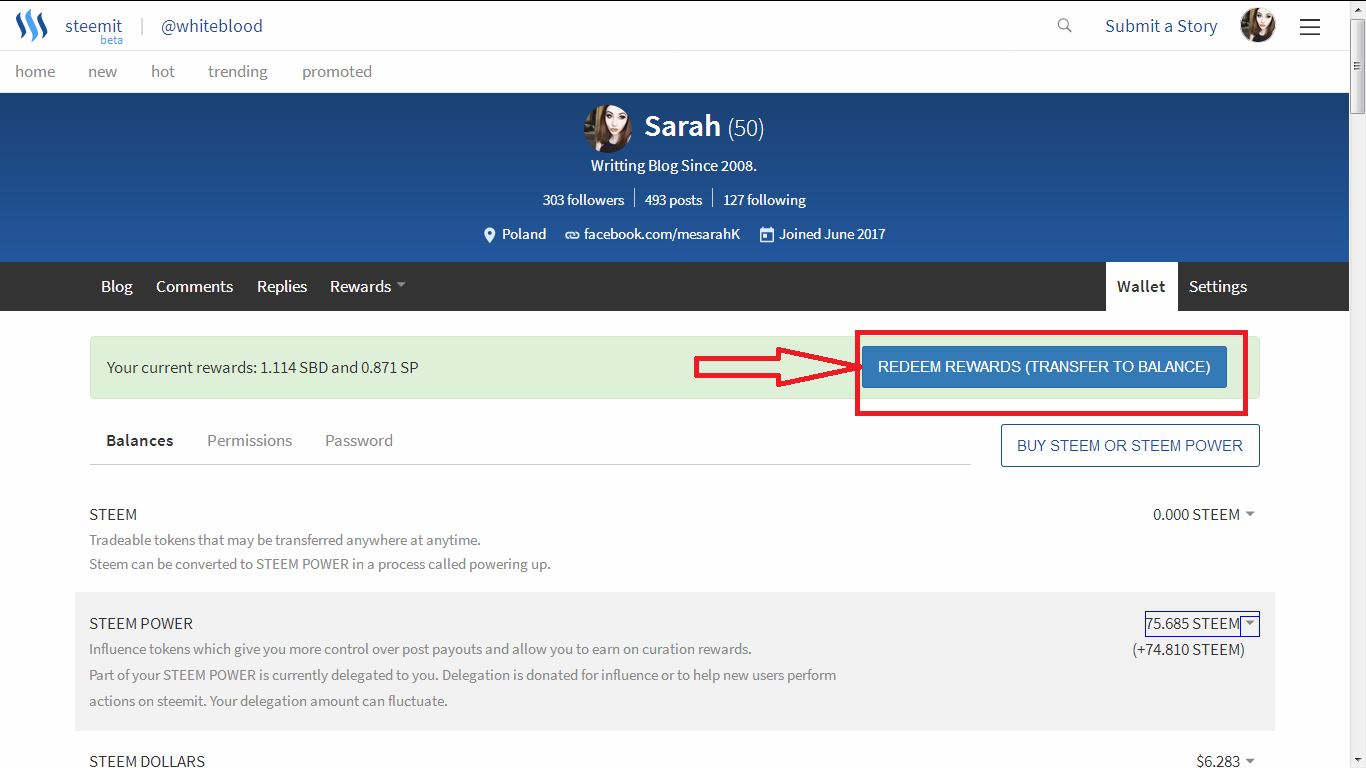Click the current rewards 1.114 SBD text
The height and width of the screenshot is (768, 1366).
point(262,367)
